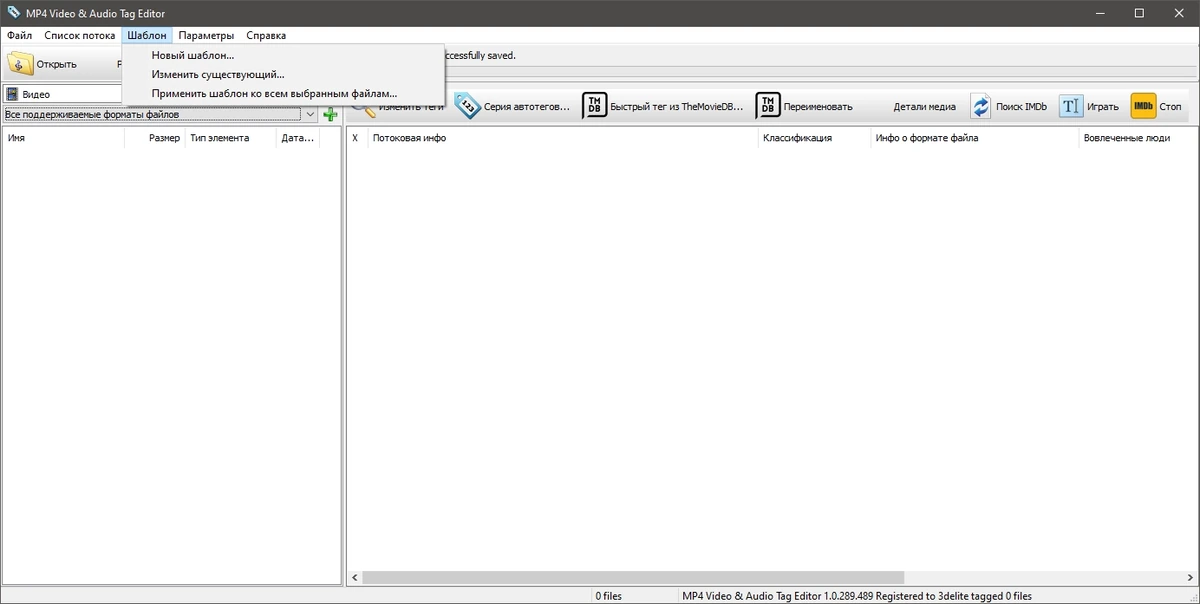Expand the Все поддерживаемые форматы файлов dropdown
The width and height of the screenshot is (1200, 604).
310,115
